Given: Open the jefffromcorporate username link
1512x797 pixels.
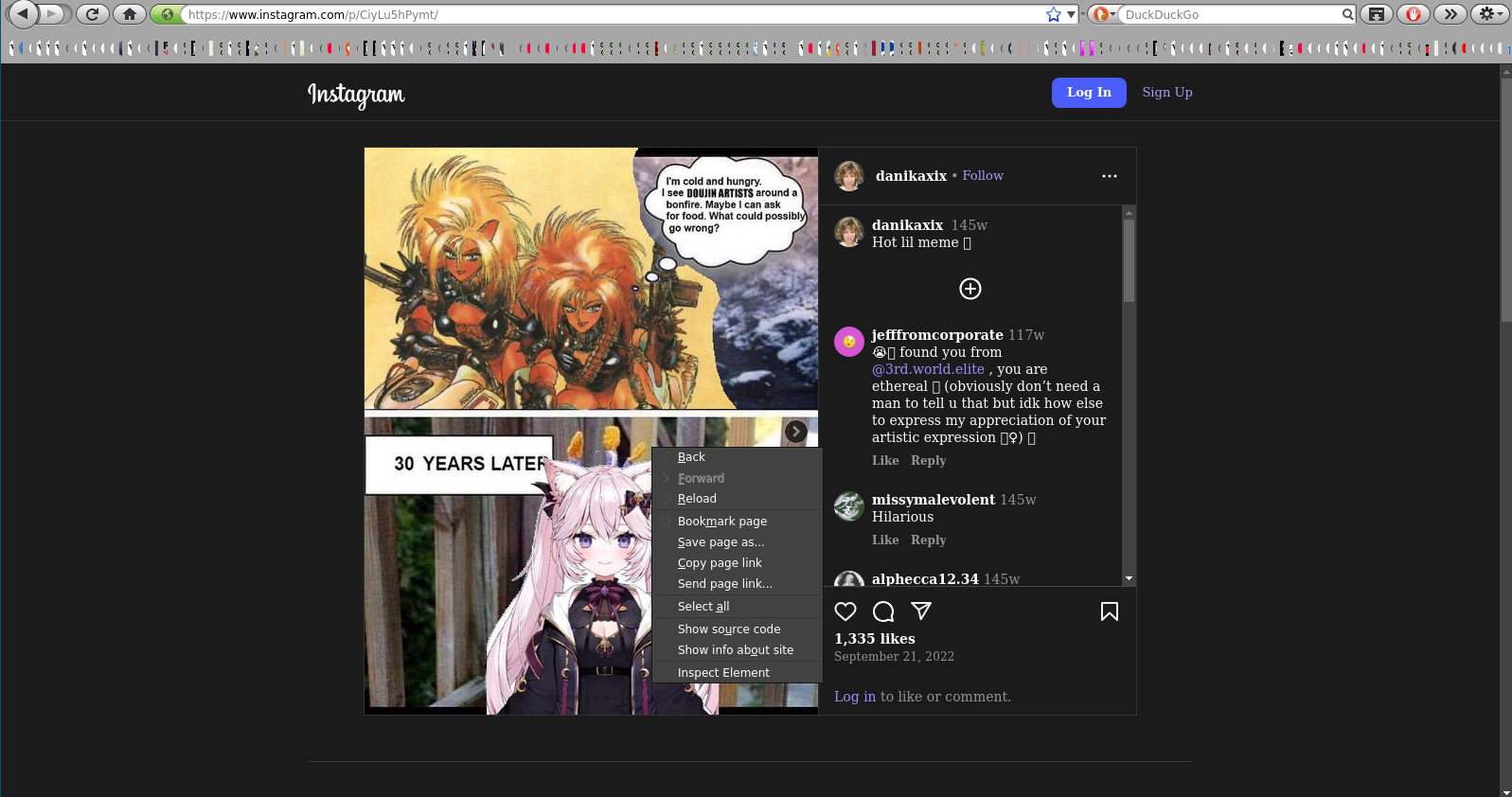Looking at the screenshot, I should point(937,335).
